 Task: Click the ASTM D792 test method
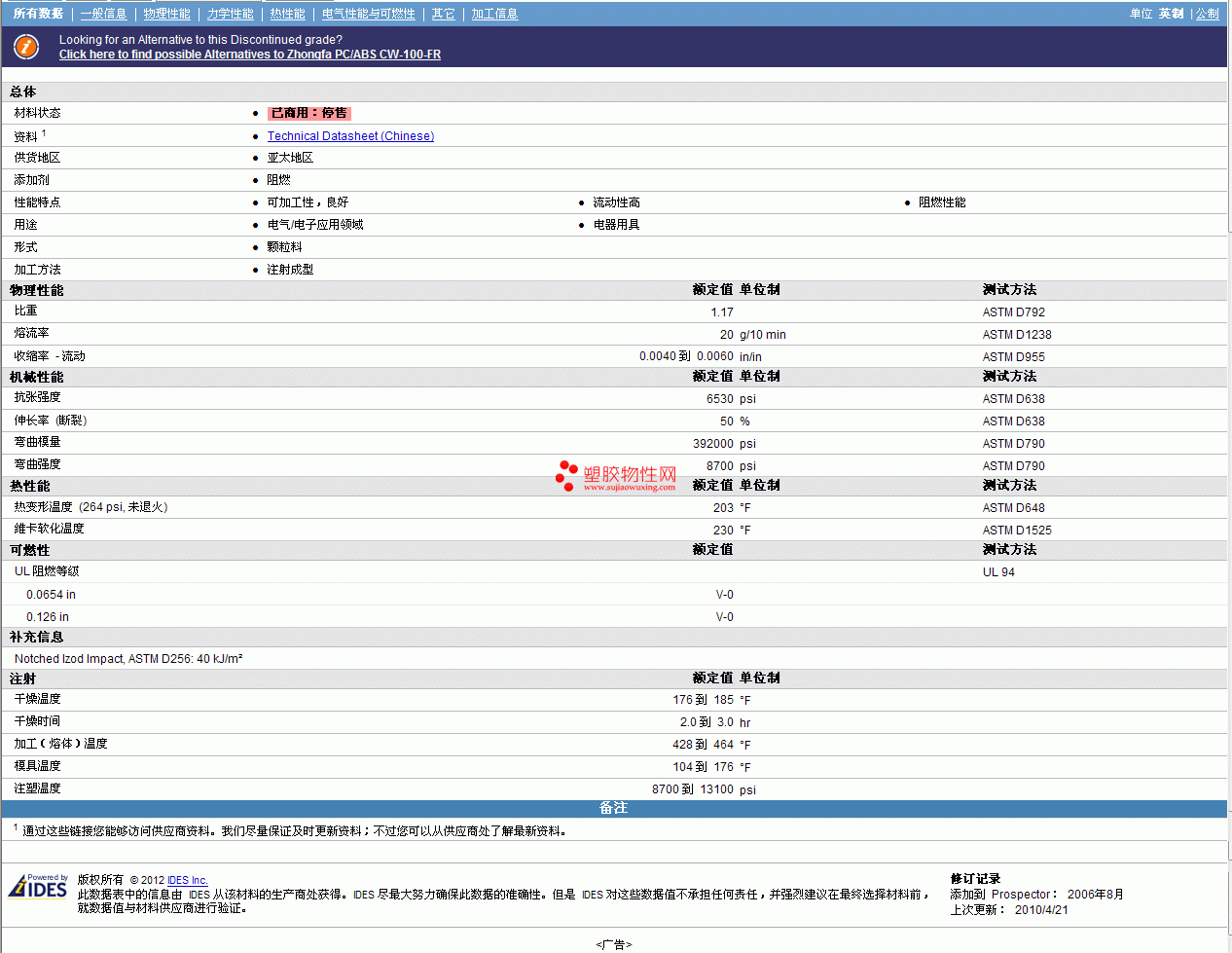1014,312
